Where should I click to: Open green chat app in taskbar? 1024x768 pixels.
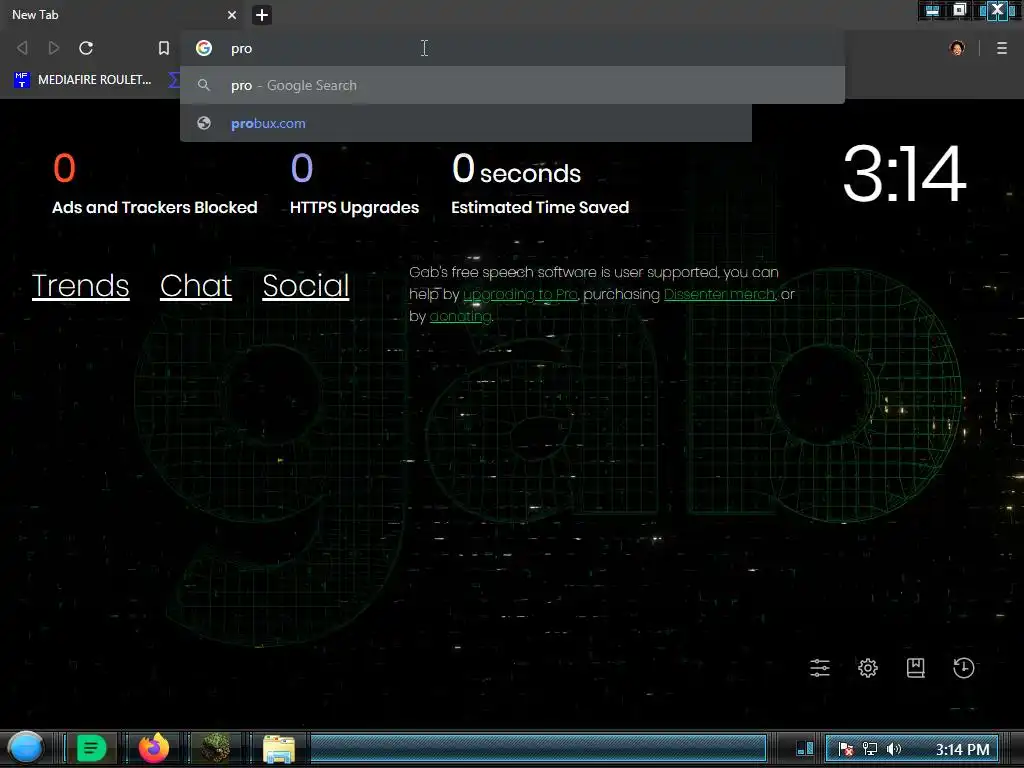click(x=91, y=748)
